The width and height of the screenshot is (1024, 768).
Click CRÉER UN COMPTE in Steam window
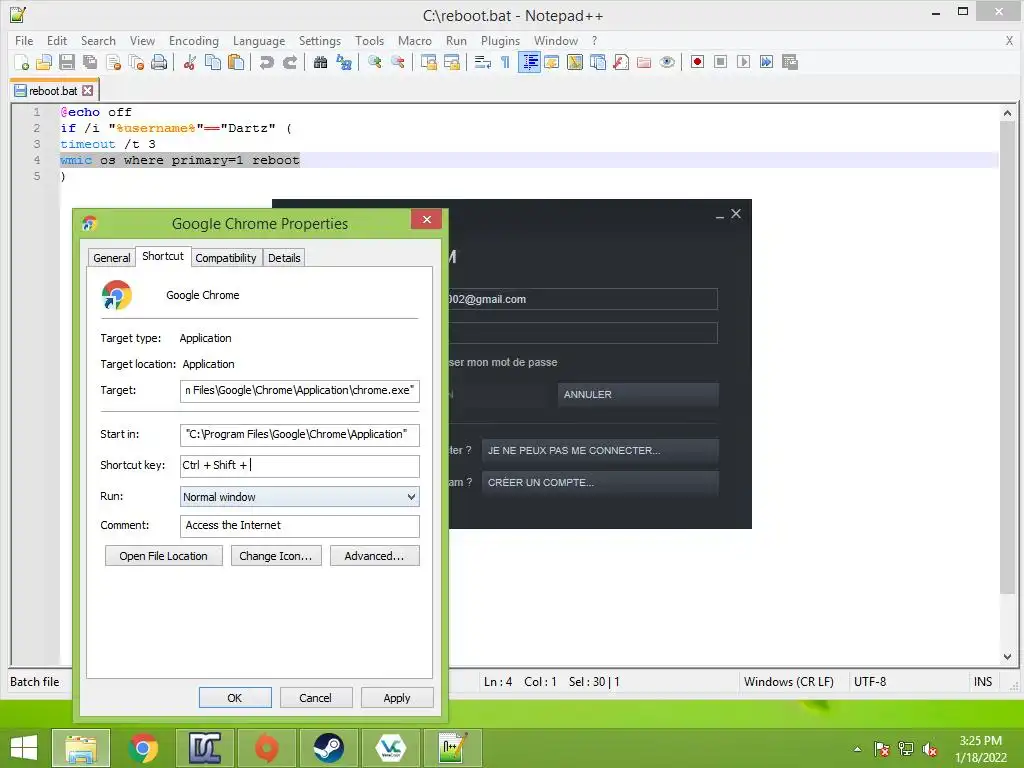(x=600, y=483)
